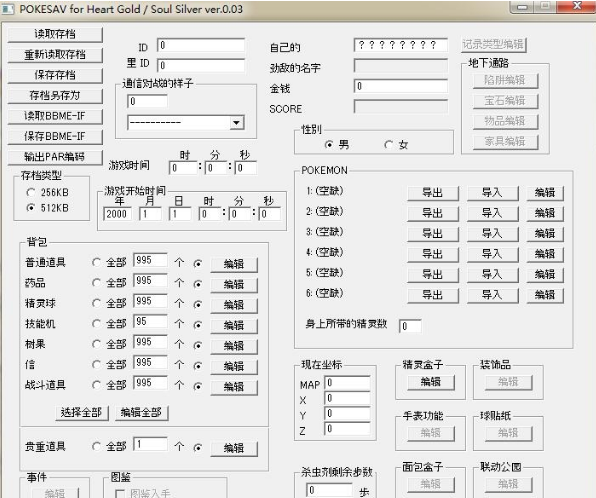Select 全部 radio for 技能机

[x=97, y=324]
